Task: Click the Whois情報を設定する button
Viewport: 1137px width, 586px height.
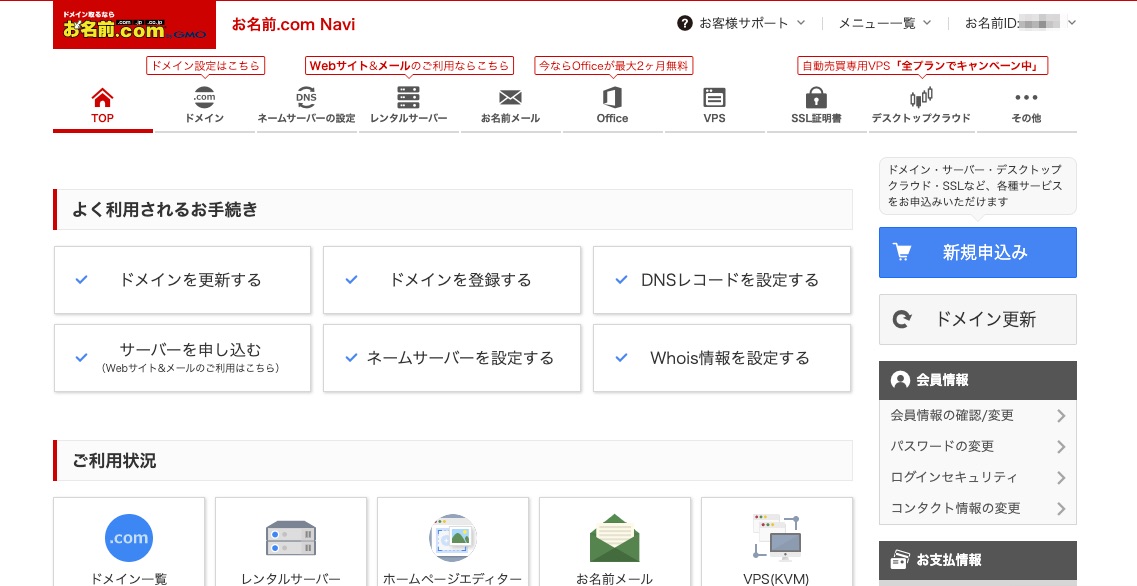Action: pos(722,358)
